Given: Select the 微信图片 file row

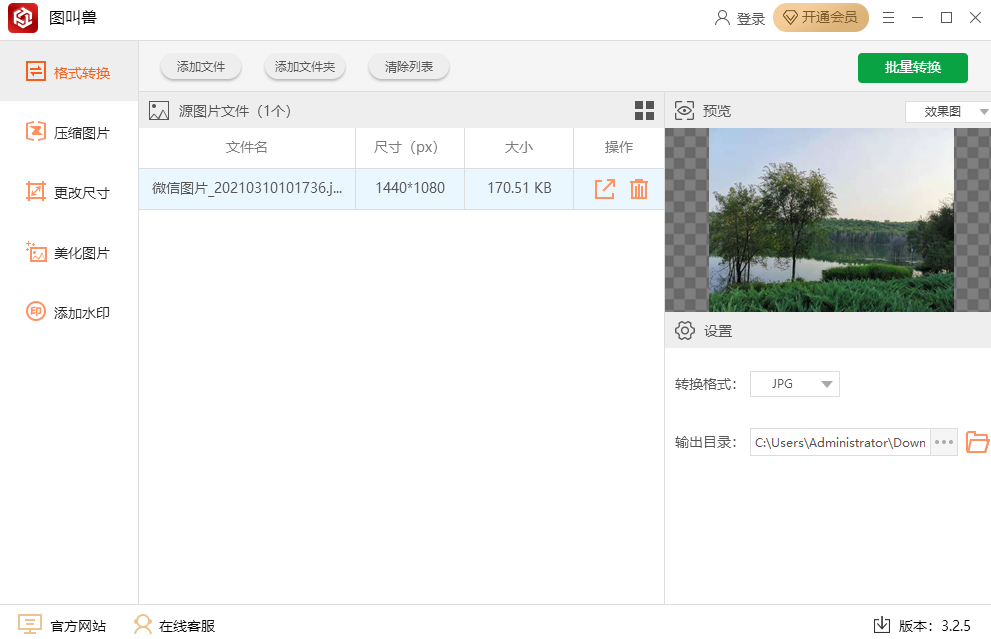Looking at the screenshot, I should tap(246, 188).
